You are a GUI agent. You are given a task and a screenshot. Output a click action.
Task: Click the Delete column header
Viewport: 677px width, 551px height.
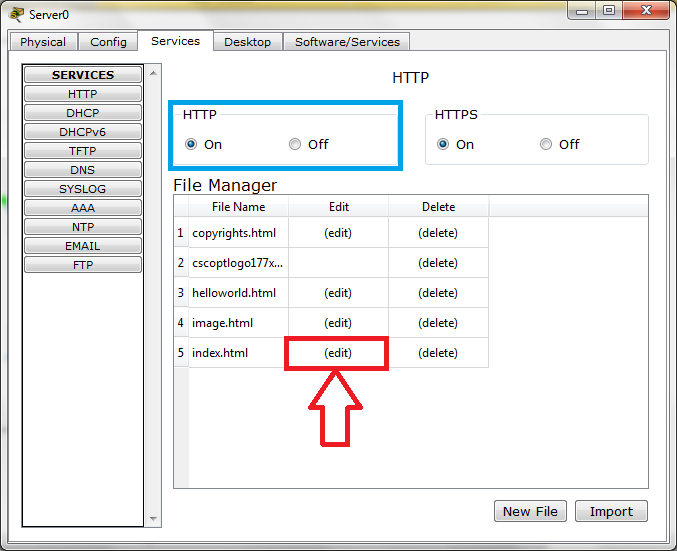click(439, 206)
